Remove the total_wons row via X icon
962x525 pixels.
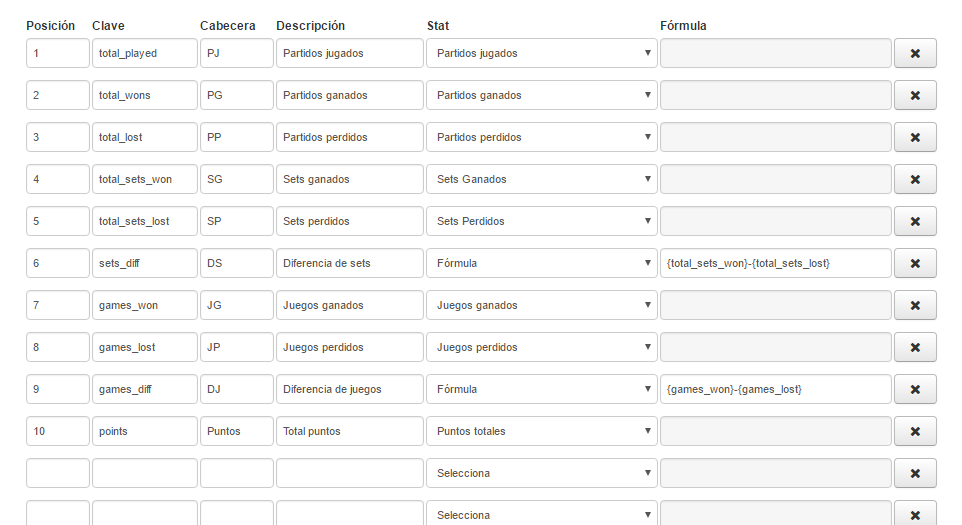click(915, 95)
